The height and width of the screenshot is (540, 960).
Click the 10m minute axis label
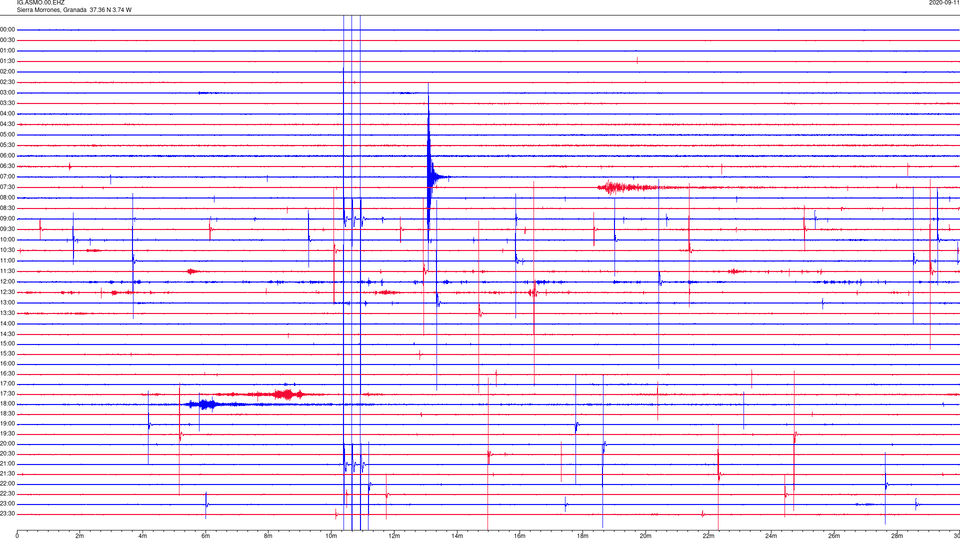coord(331,536)
